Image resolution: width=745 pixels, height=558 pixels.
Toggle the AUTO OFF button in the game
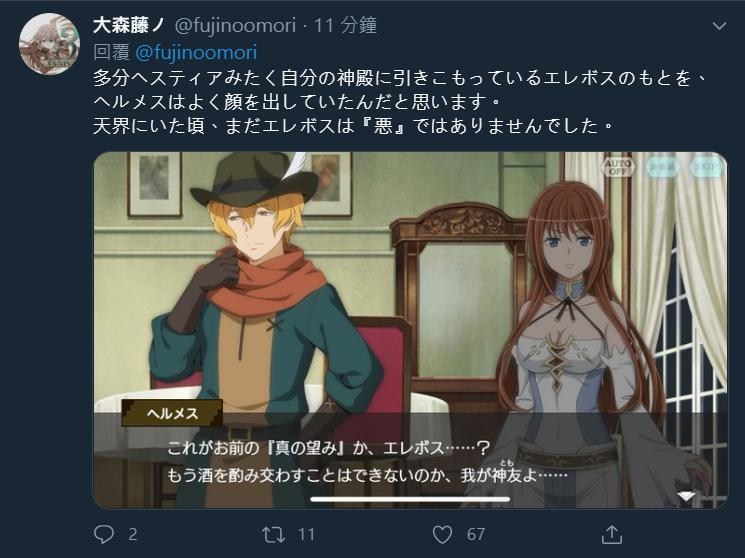tap(618, 167)
